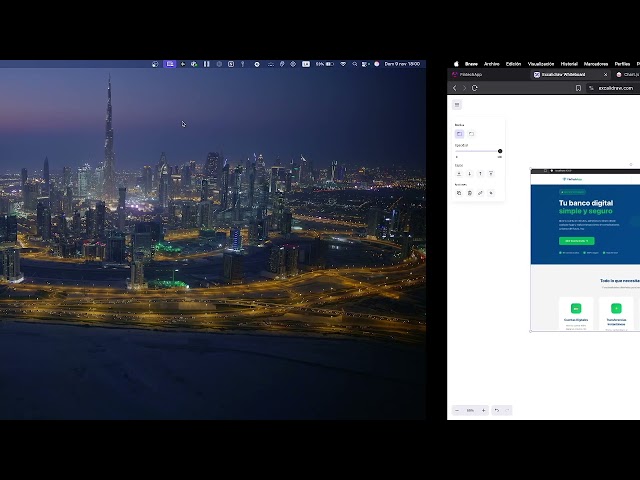Click the 'simple y seguro' green text
Viewport: 640px width, 480px height.
(x=586, y=211)
